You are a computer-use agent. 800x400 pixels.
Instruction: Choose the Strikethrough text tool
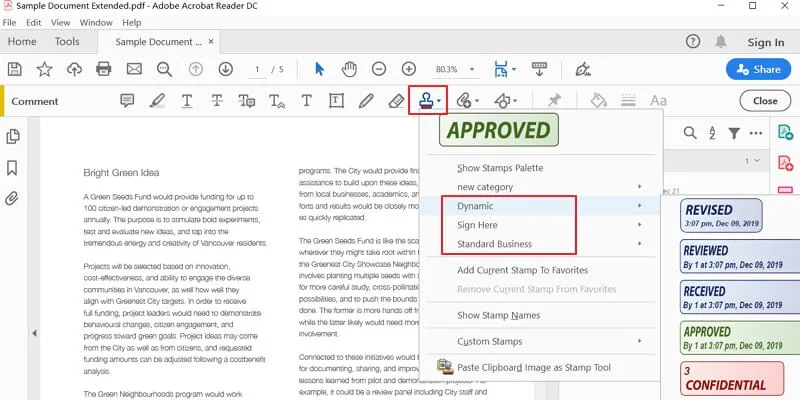coord(217,101)
